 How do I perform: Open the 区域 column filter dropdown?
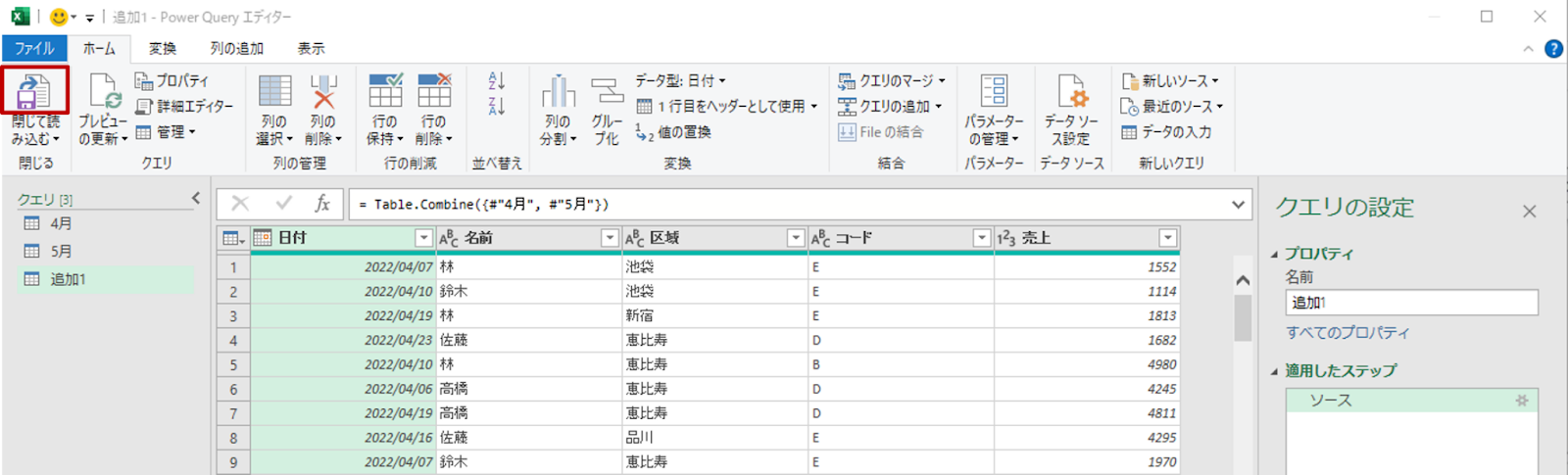tap(796, 238)
